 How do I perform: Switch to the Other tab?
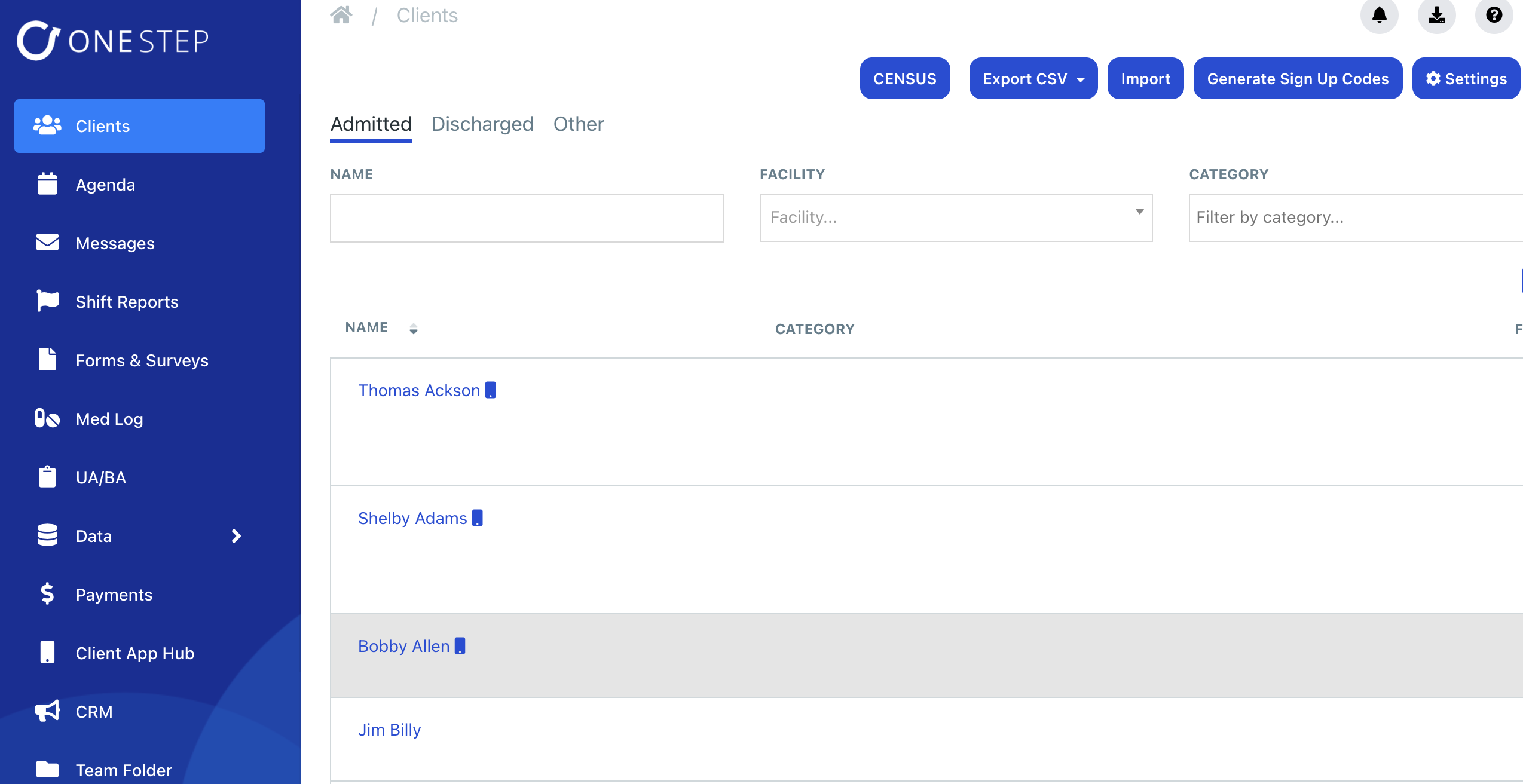tap(578, 124)
